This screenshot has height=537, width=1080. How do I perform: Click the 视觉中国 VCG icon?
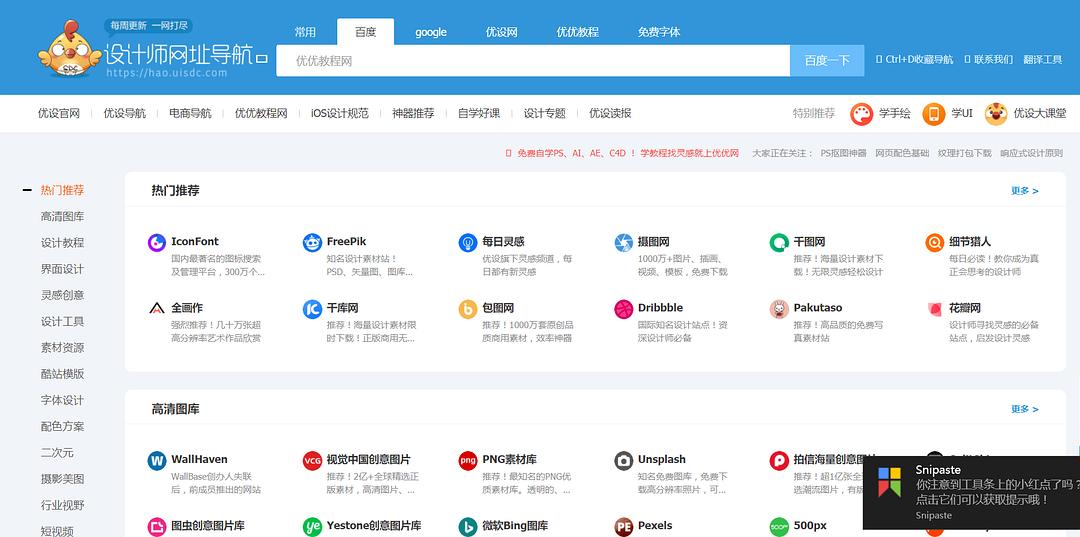tap(312, 461)
